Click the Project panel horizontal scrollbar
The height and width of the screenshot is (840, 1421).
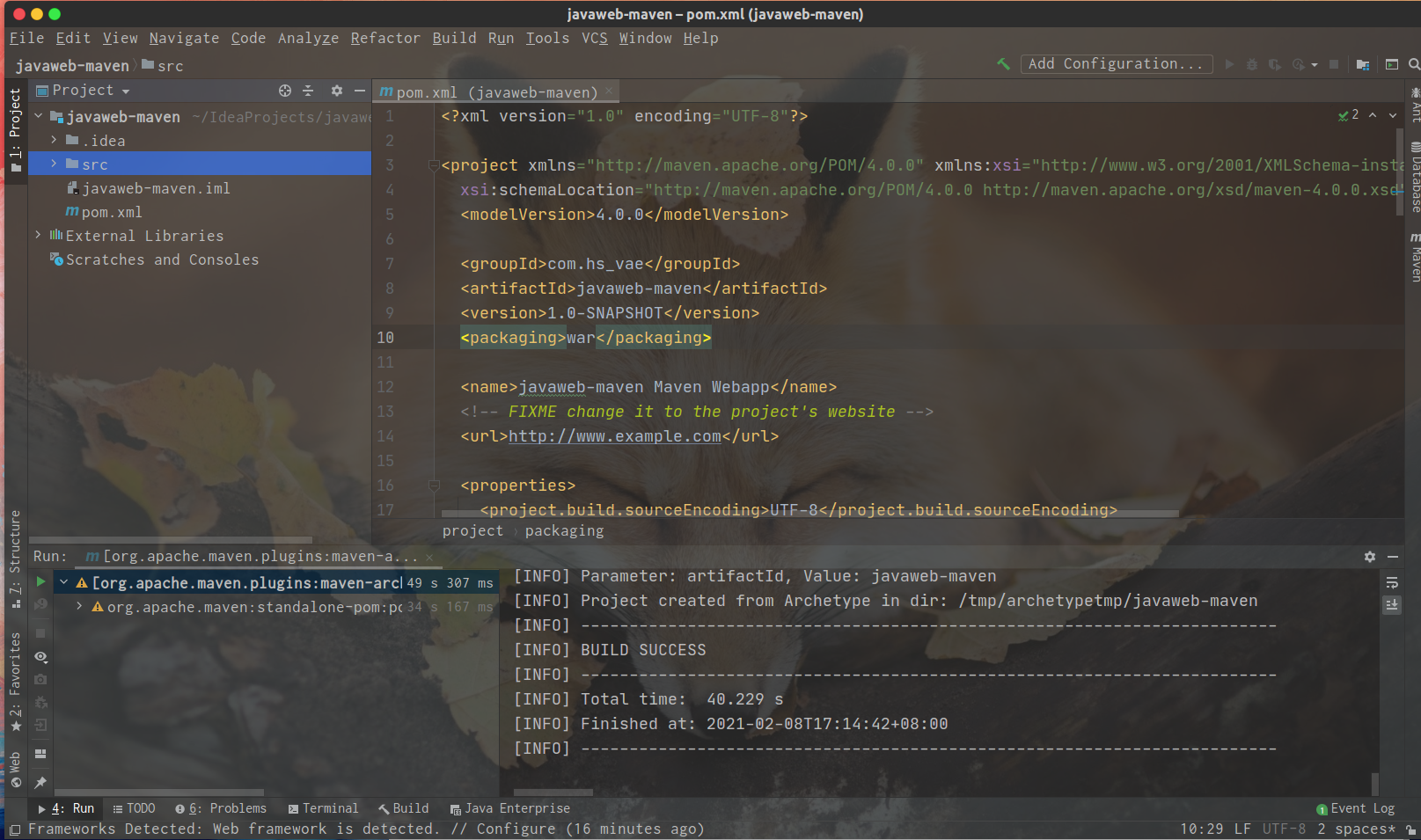[171, 540]
